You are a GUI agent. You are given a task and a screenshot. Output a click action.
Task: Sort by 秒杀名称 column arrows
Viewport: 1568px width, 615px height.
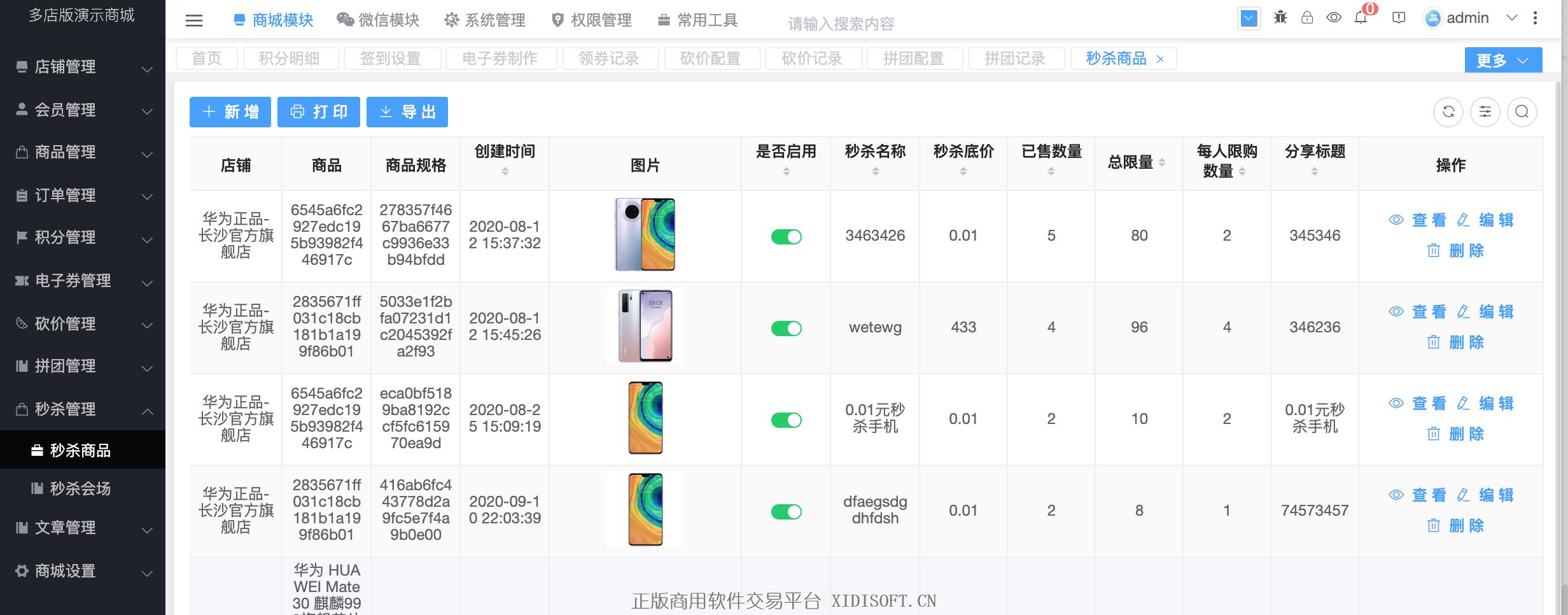coord(875,171)
